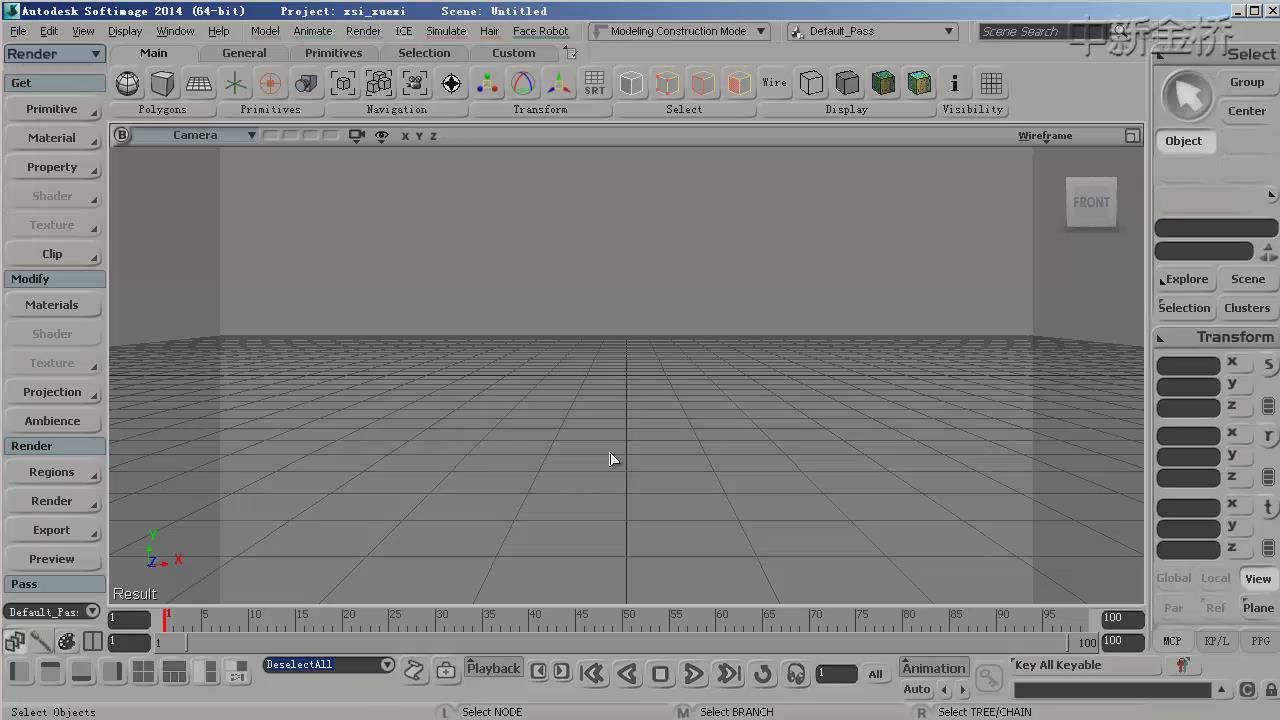
Task: Toggle the viewport eye display icon
Action: coord(381,135)
